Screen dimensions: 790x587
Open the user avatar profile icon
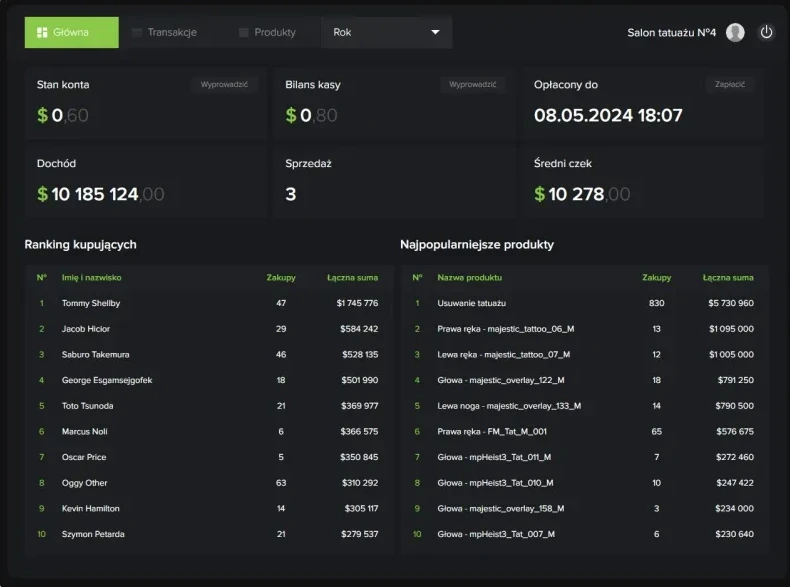(x=735, y=32)
